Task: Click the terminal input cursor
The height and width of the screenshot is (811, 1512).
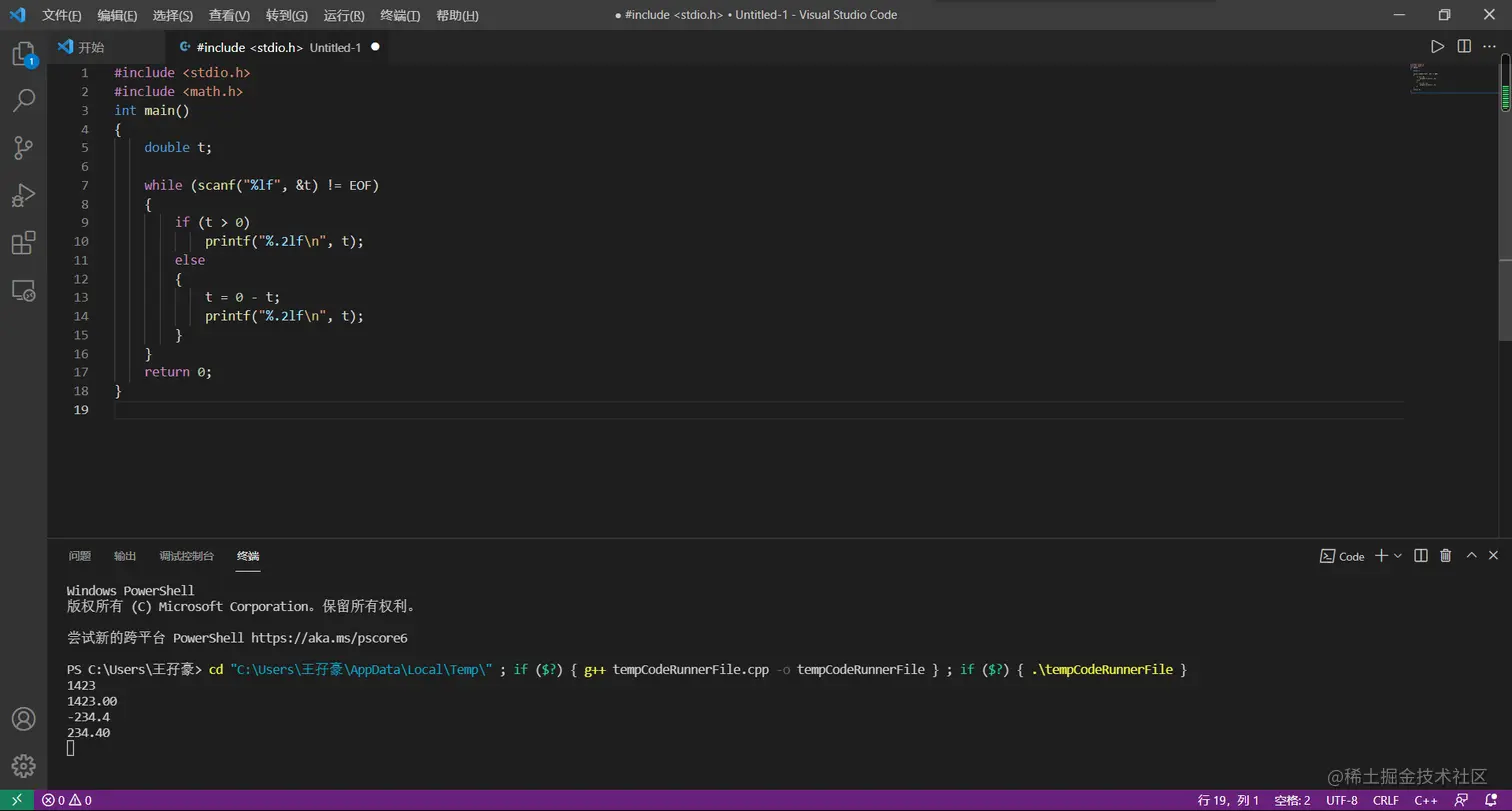Action: (x=70, y=748)
